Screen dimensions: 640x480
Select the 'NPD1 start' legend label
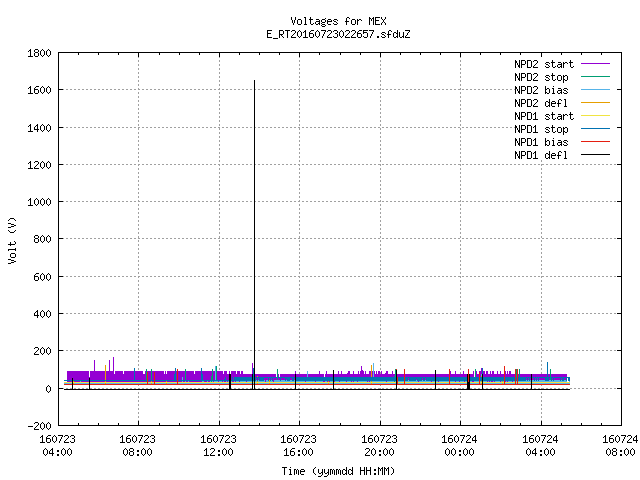click(544, 116)
